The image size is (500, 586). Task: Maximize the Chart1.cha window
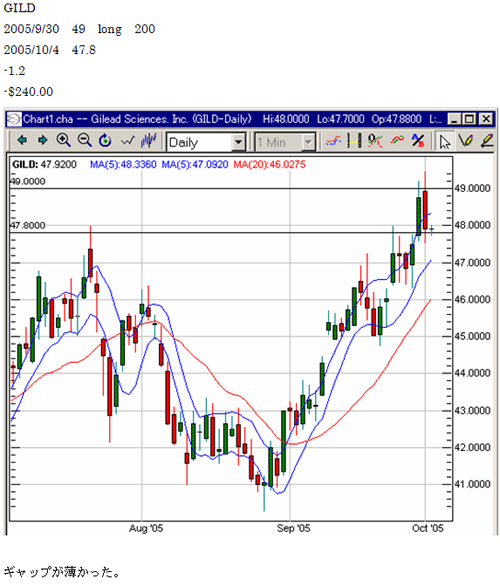point(469,119)
